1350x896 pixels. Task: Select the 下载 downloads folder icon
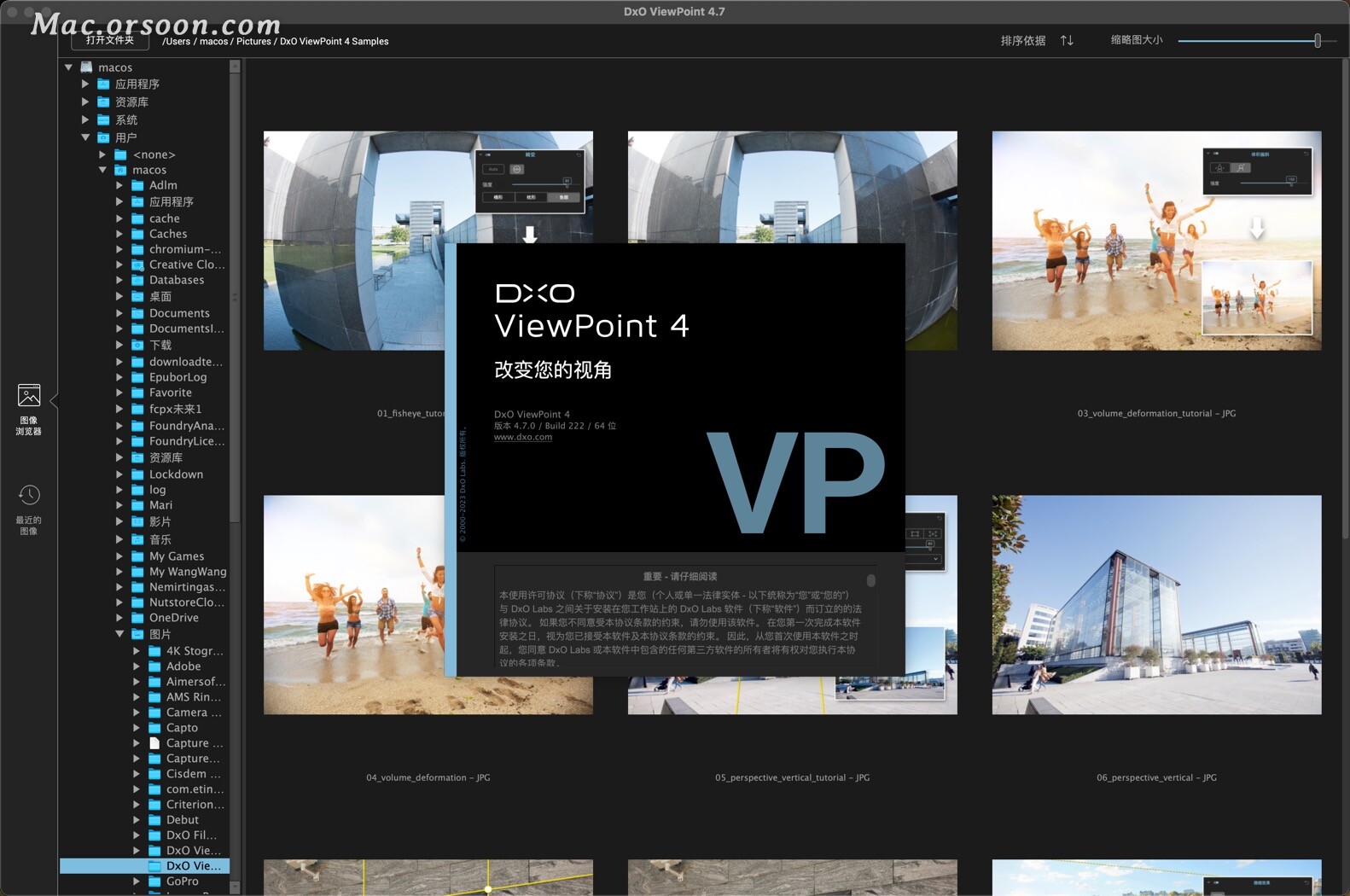coord(137,345)
